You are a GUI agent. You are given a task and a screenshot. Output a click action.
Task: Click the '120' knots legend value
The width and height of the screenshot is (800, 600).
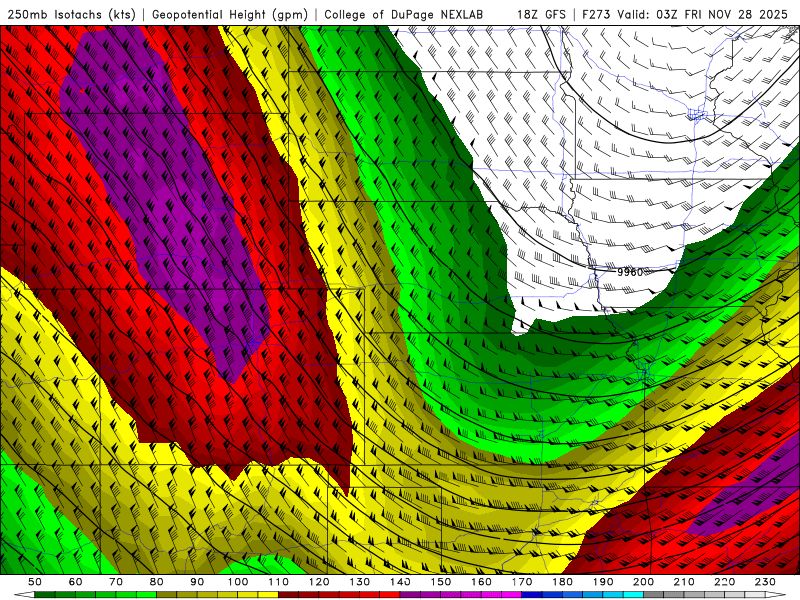[319, 582]
